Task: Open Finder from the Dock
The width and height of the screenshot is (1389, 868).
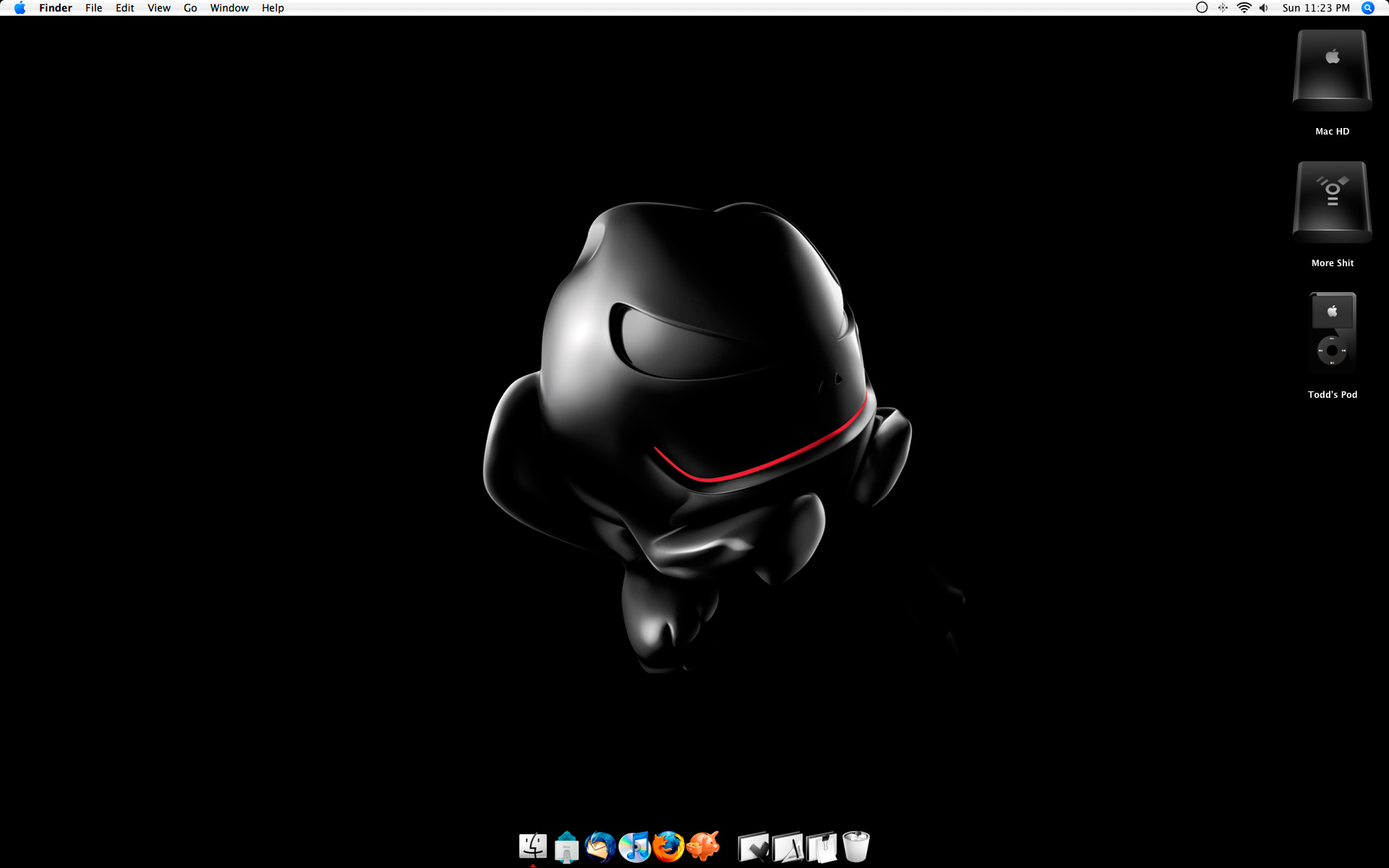Action: coord(533,846)
